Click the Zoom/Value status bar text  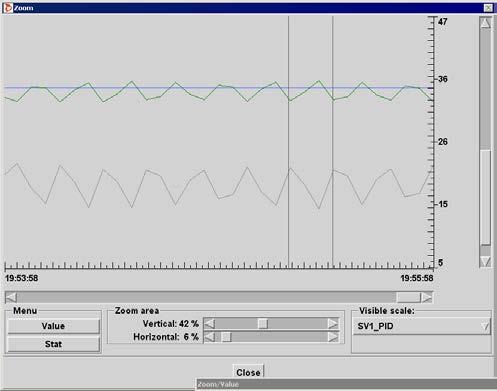click(218, 384)
